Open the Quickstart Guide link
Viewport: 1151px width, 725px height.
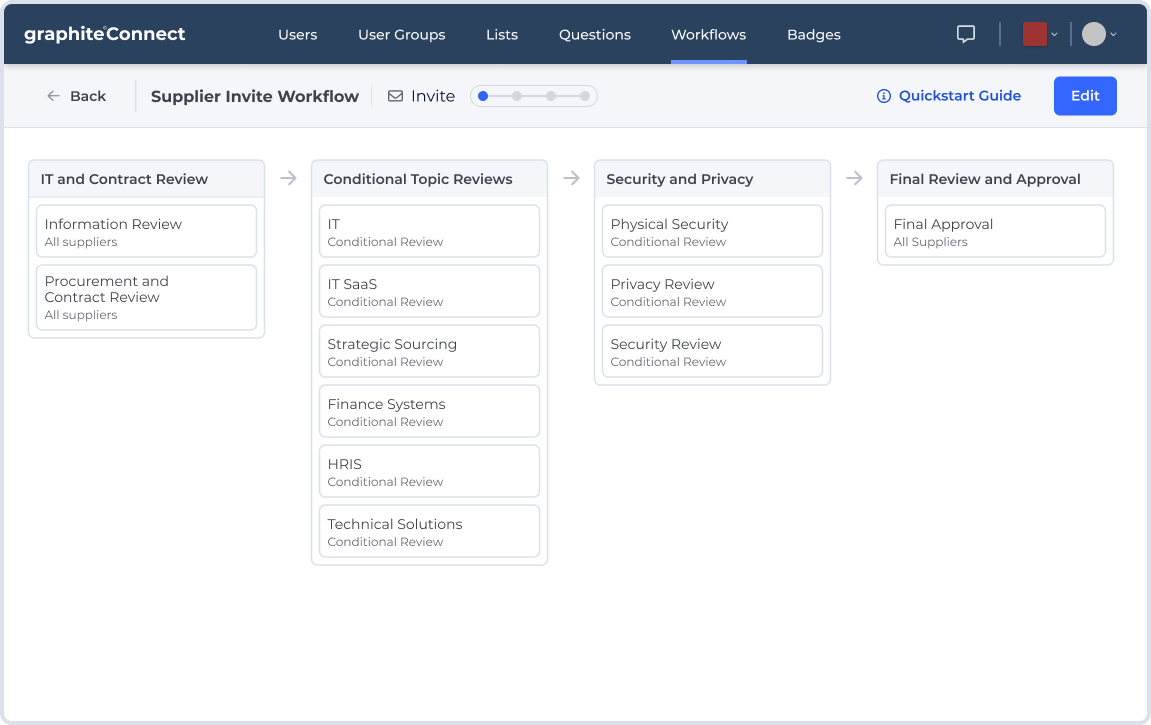coord(959,95)
